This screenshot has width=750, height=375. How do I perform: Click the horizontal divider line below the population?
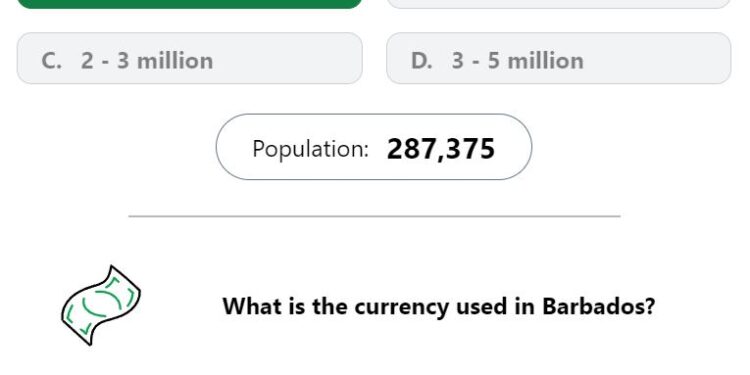tap(375, 216)
